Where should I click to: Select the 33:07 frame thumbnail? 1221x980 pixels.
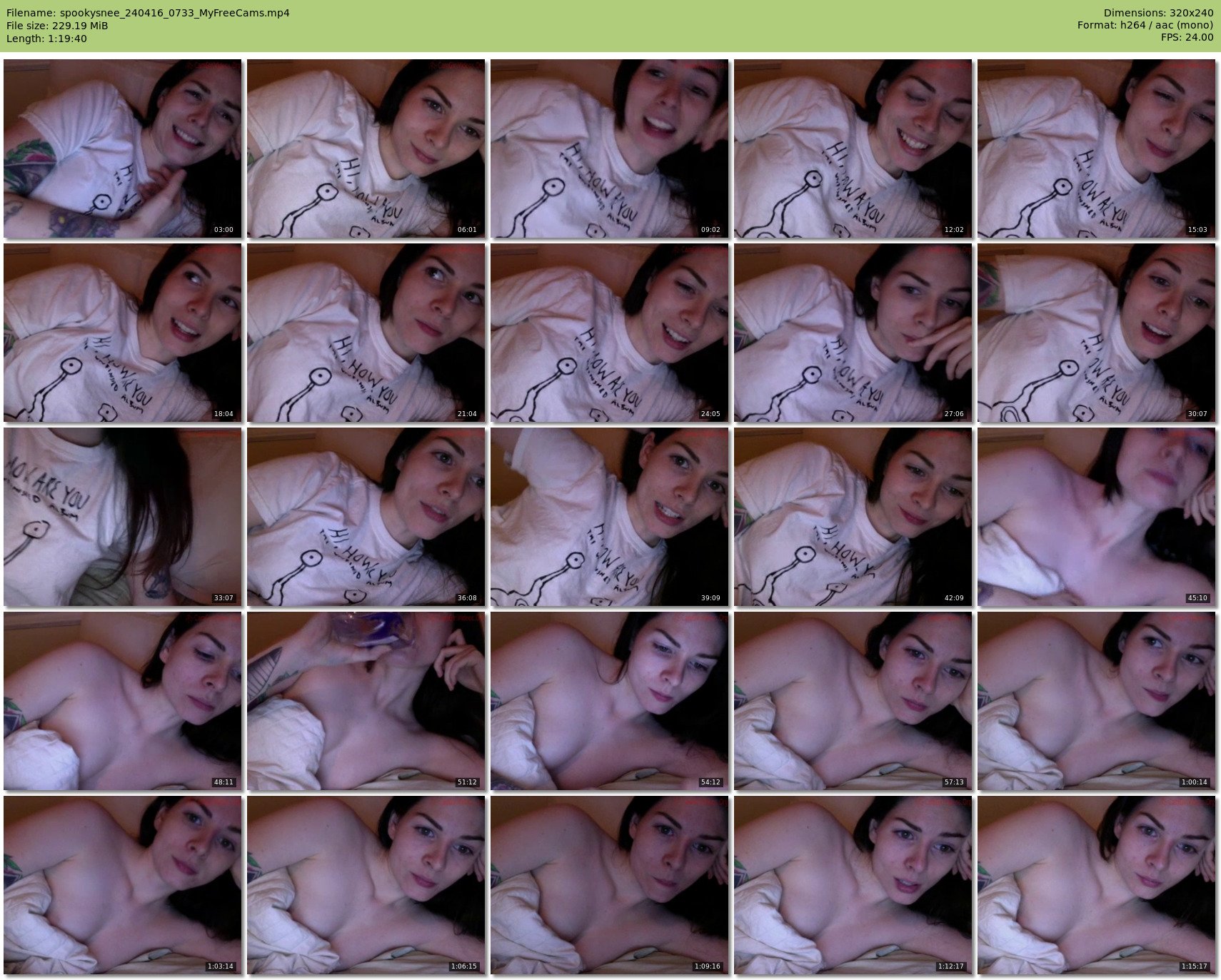coord(122,517)
